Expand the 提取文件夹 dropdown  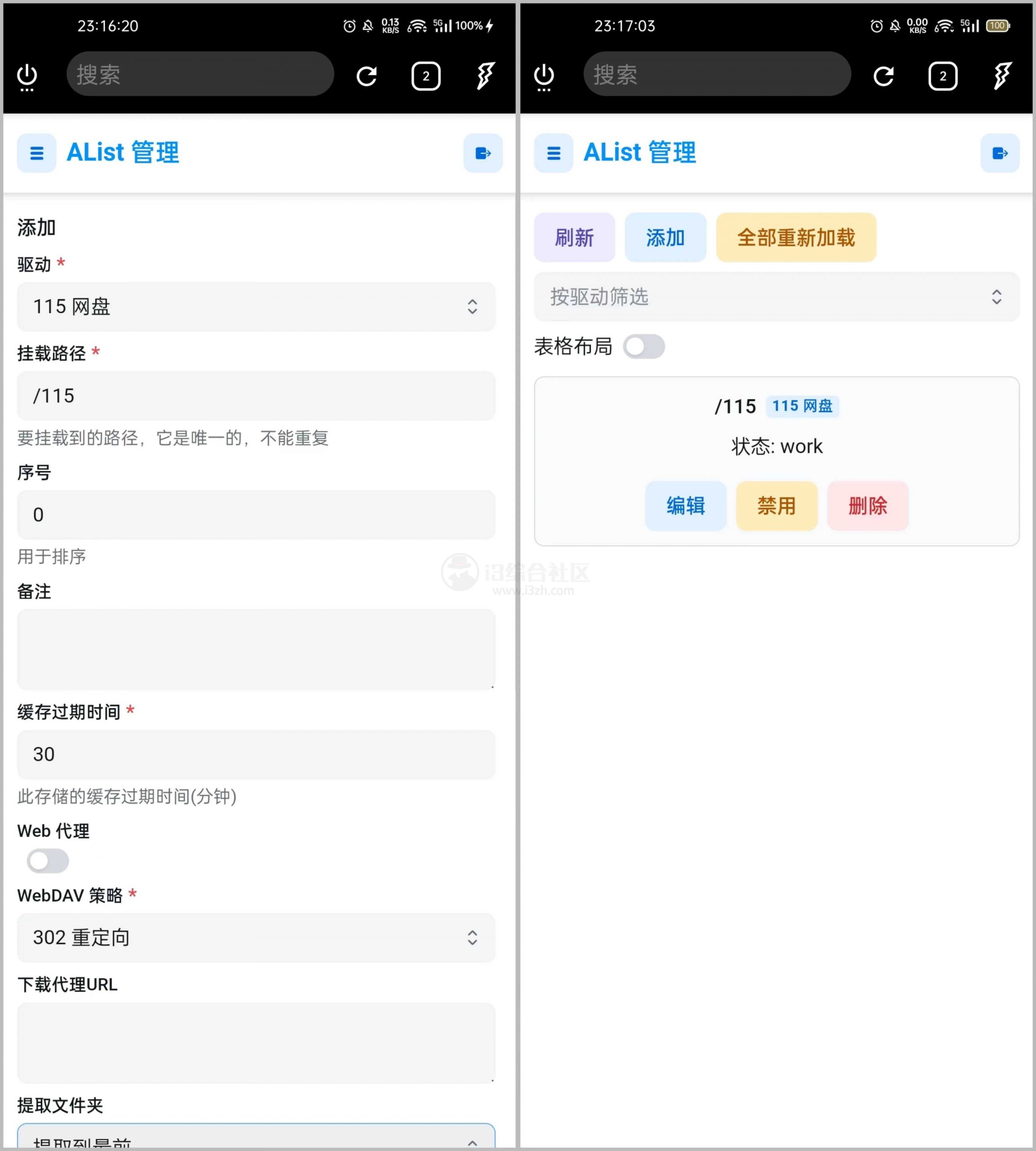point(256,1136)
